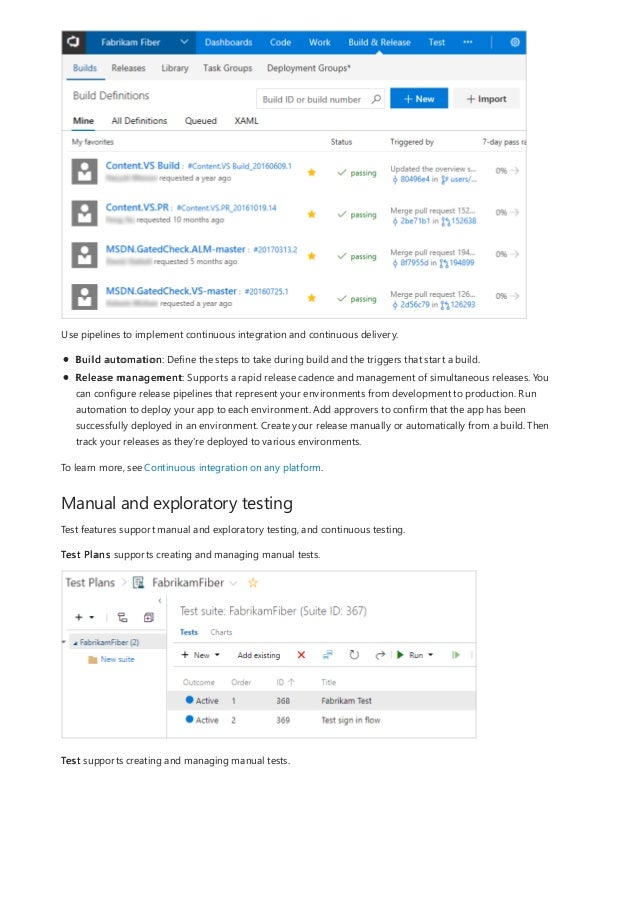Select the Mine tab
This screenshot has height=903, width=638.
pyautogui.click(x=83, y=120)
